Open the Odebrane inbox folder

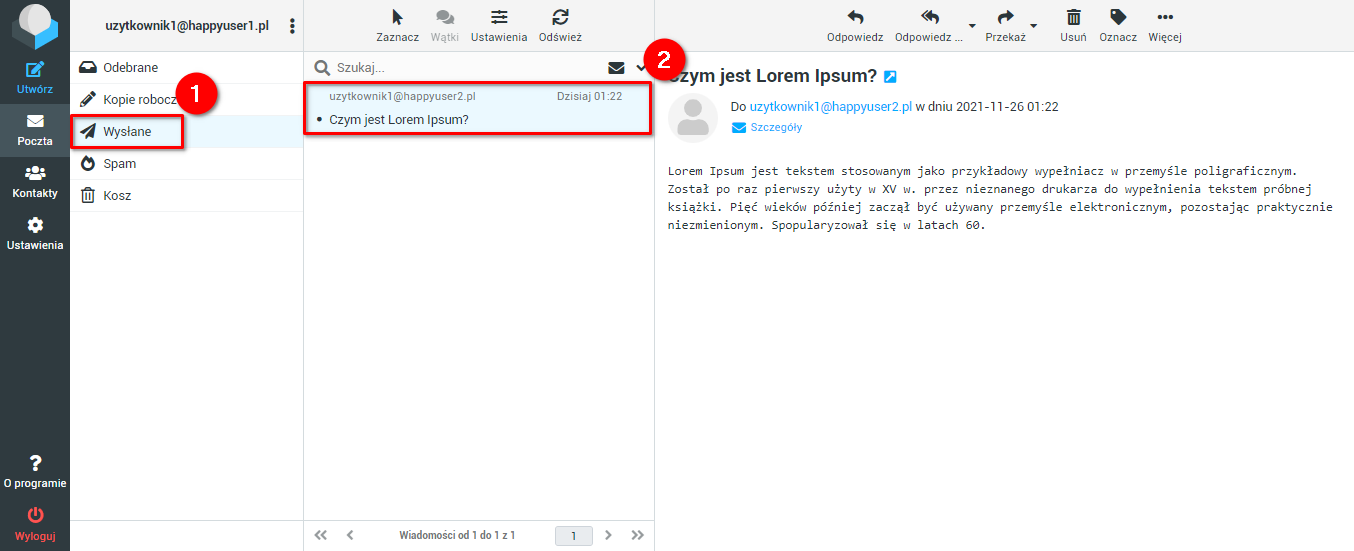186,68
